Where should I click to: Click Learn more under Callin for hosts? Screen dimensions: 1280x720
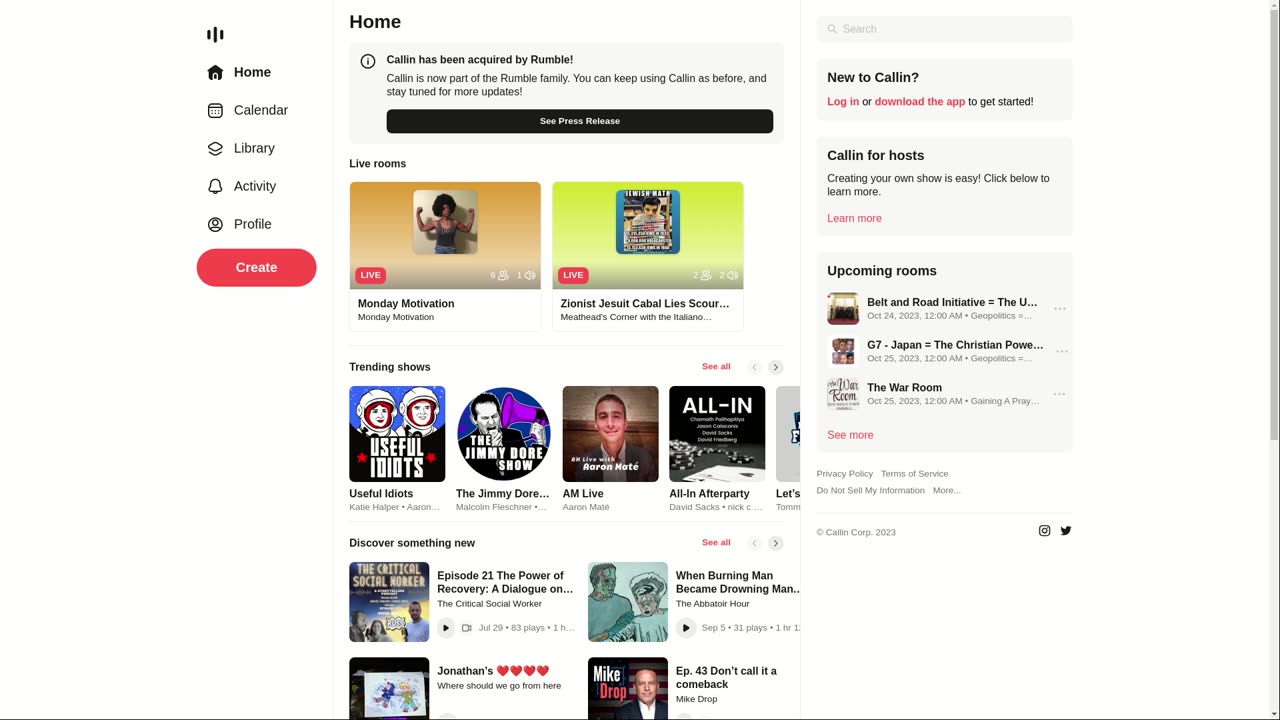(854, 218)
